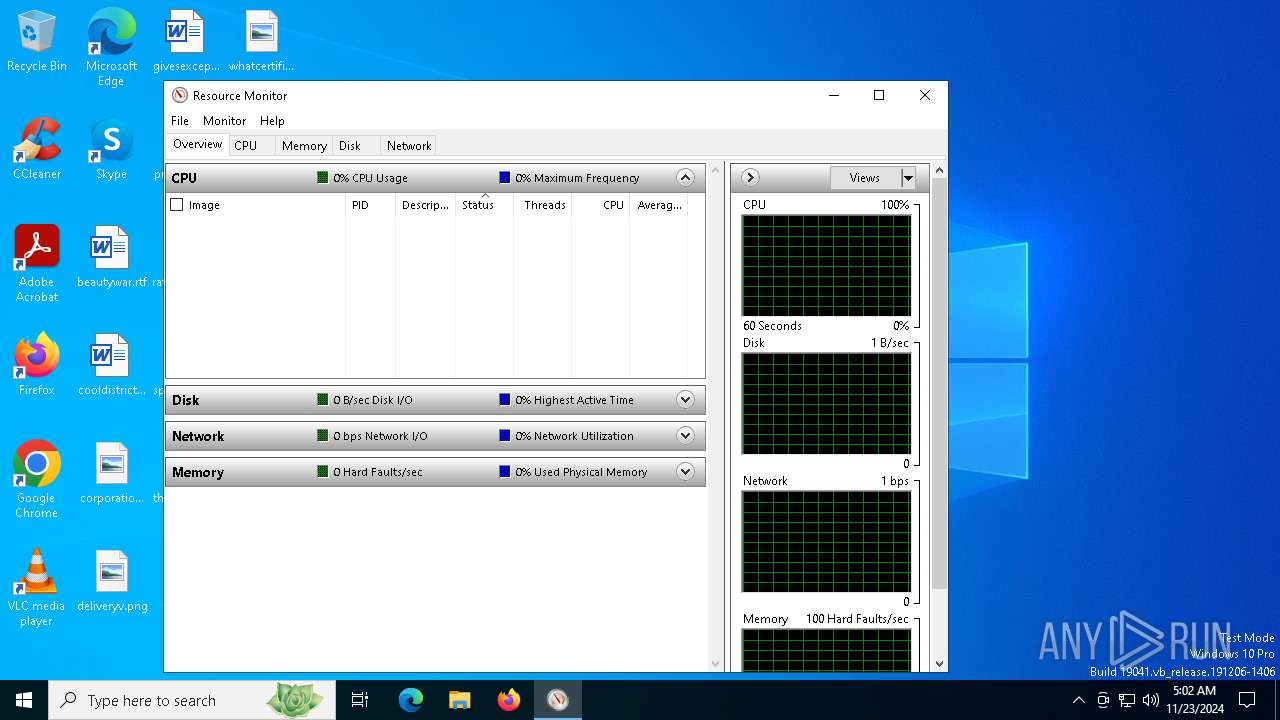Sort by PID column header
This screenshot has width=1280, height=720.
coord(370,205)
